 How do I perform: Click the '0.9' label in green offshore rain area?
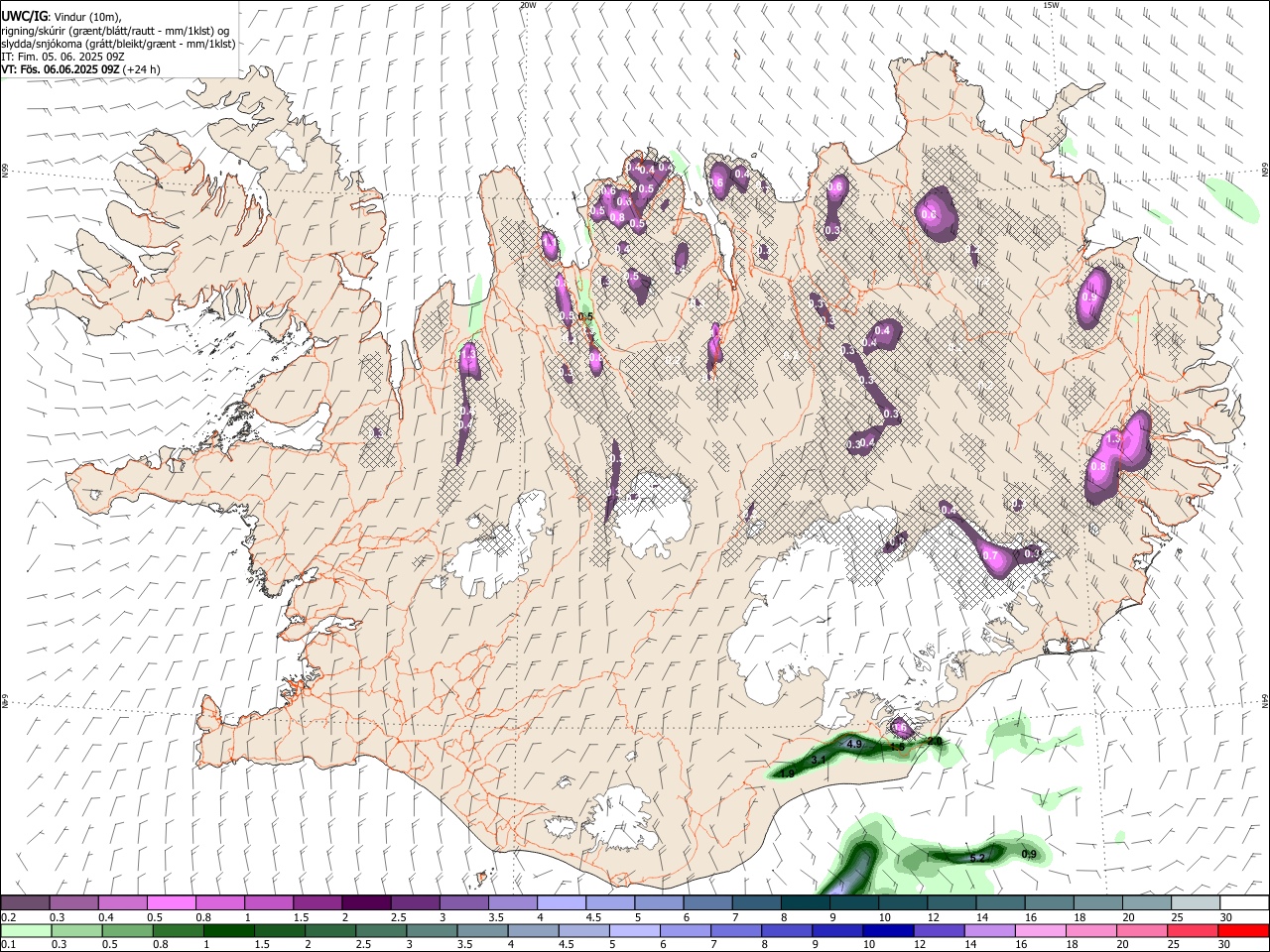[1029, 854]
